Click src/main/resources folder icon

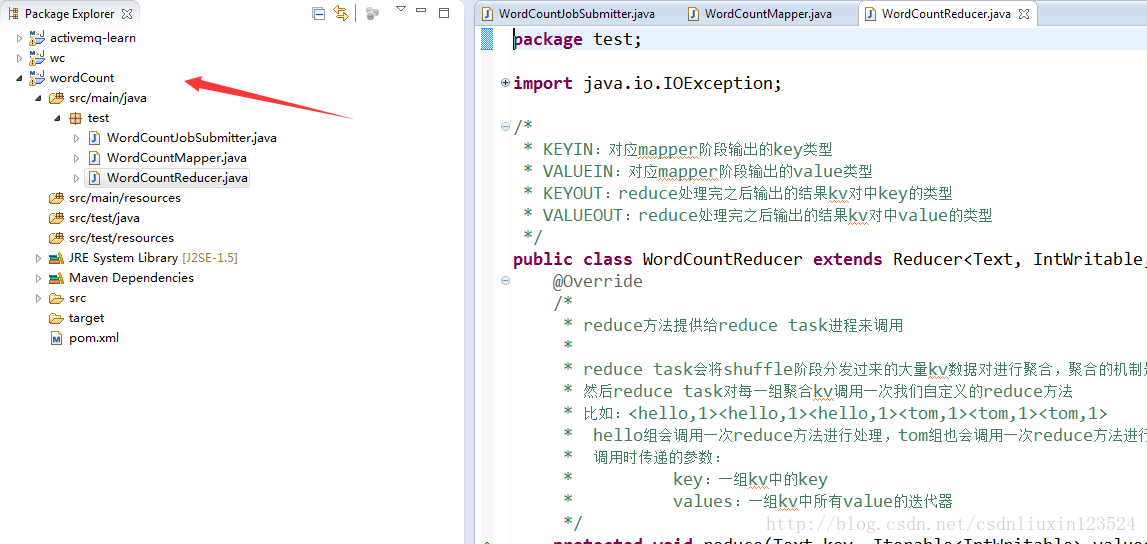[x=56, y=197]
